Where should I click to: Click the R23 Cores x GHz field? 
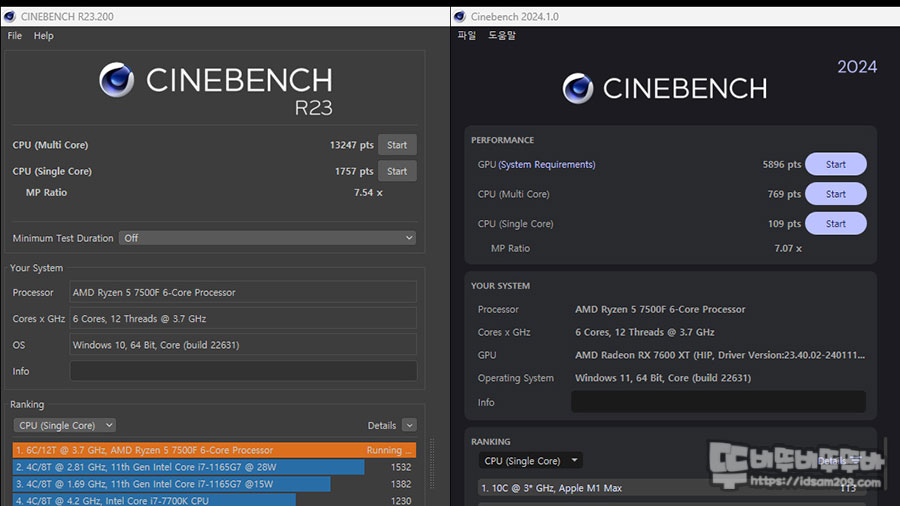[243, 318]
